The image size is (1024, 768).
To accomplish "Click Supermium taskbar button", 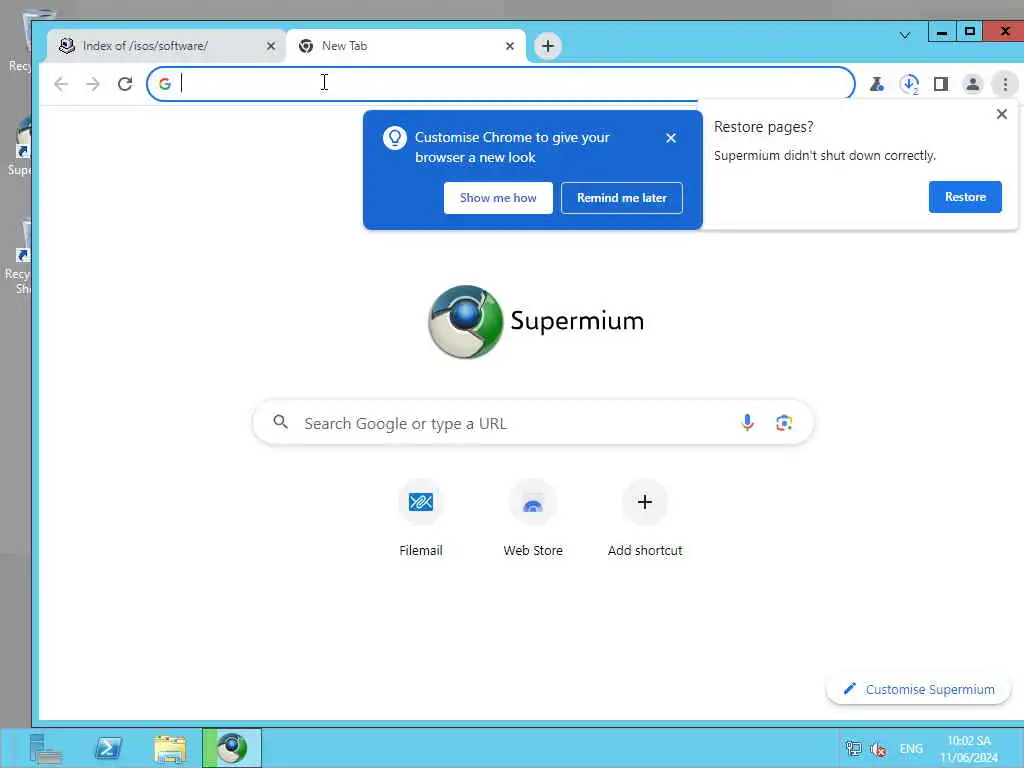I will (232, 748).
